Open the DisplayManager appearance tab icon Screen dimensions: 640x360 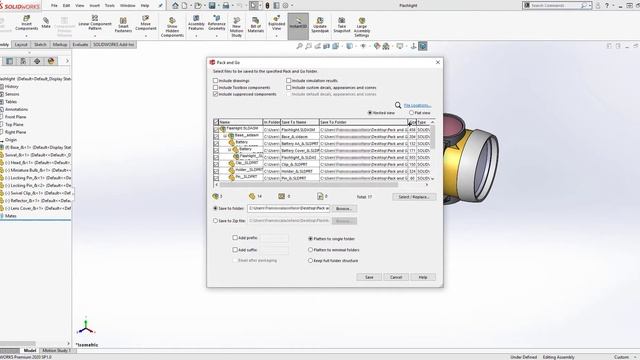click(x=51, y=61)
